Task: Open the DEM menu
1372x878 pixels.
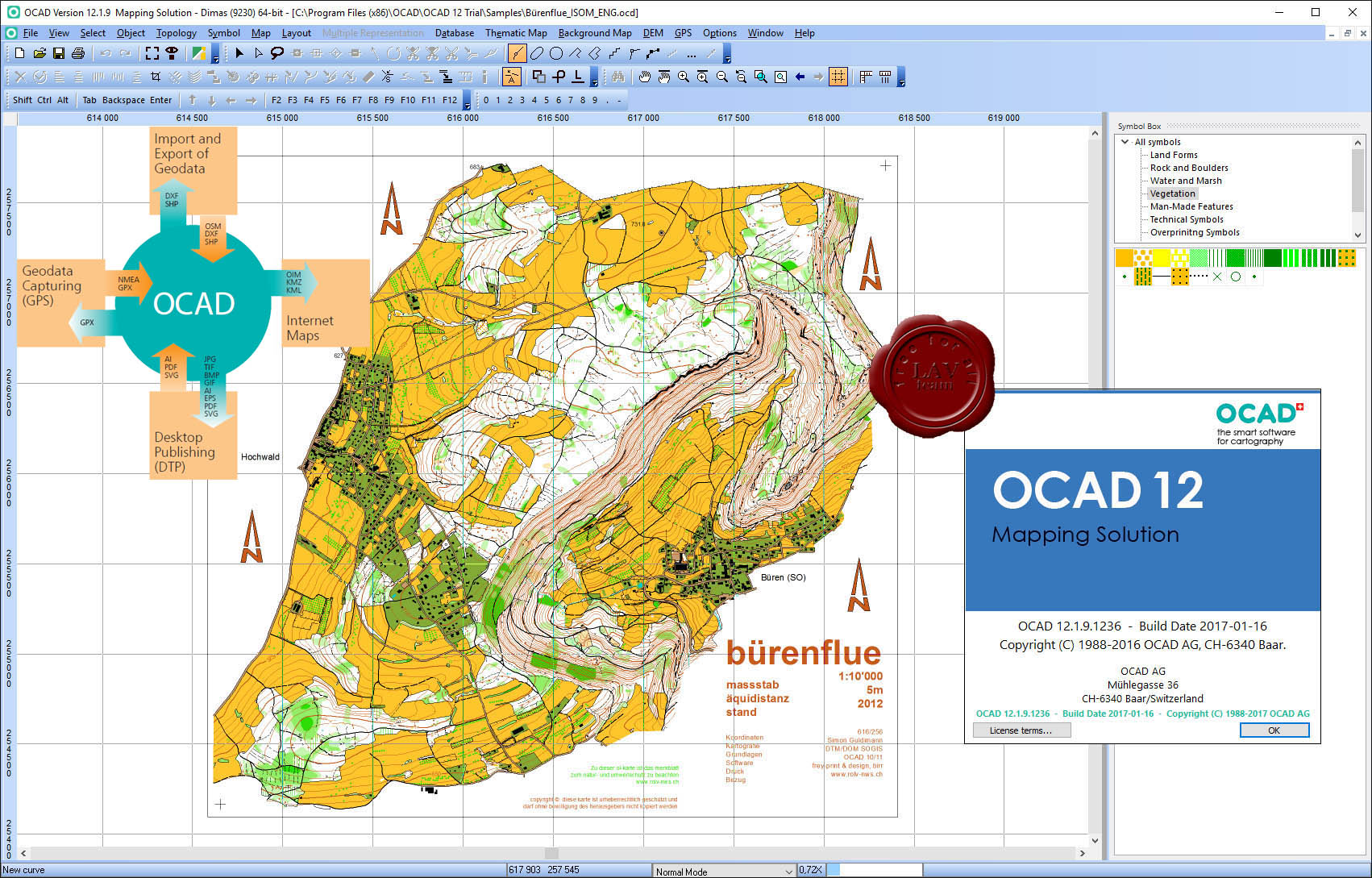Action: pyautogui.click(x=653, y=33)
